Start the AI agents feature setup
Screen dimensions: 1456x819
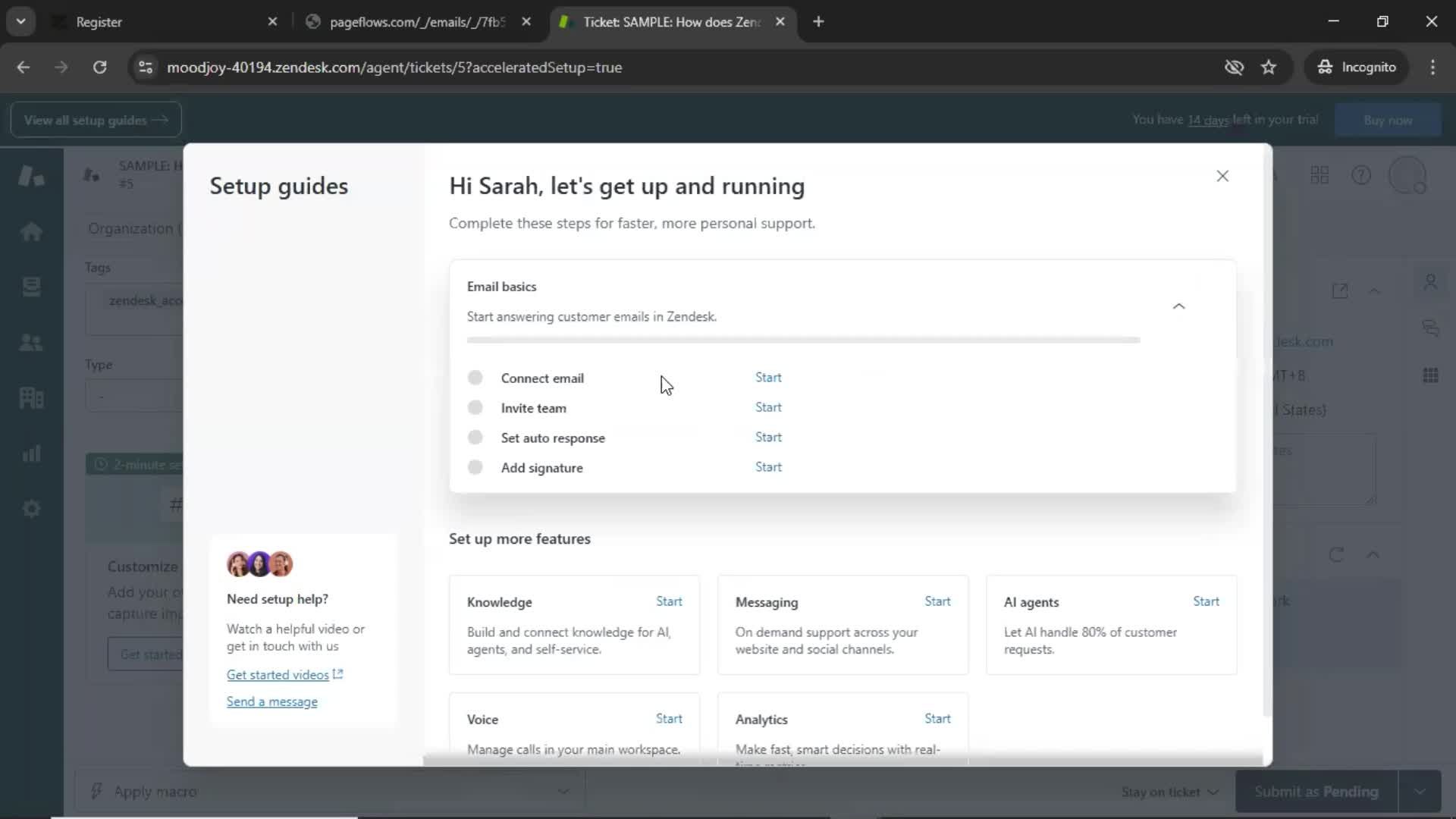pos(1205,601)
